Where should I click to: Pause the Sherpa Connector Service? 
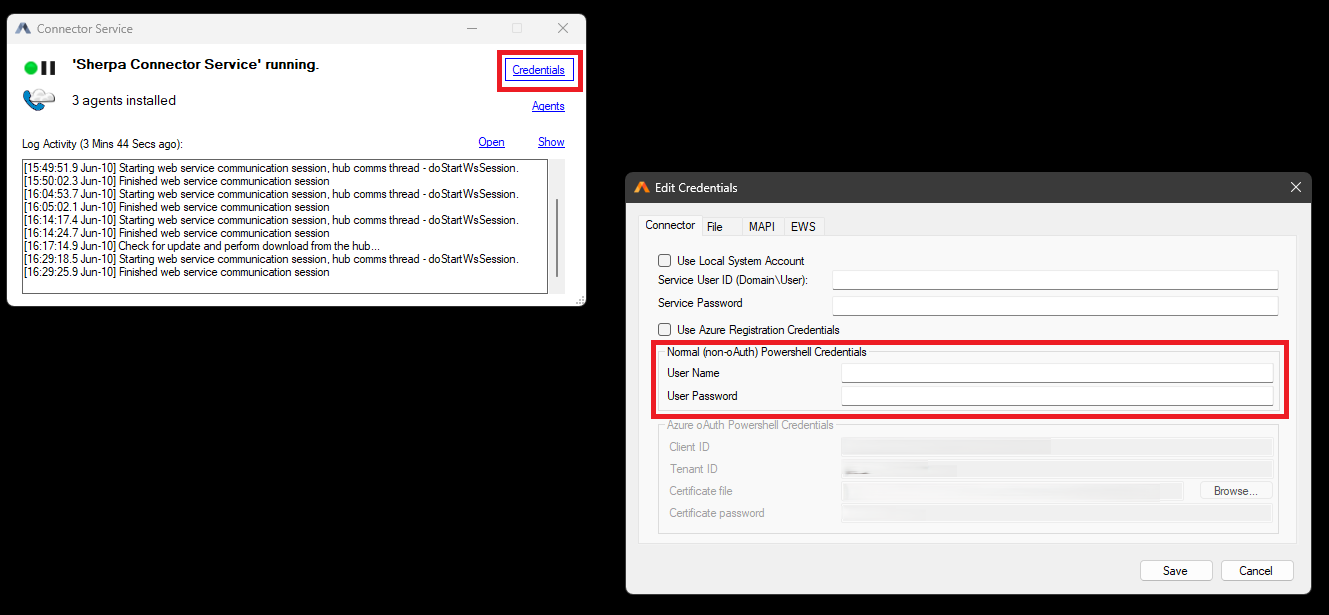click(x=48, y=68)
